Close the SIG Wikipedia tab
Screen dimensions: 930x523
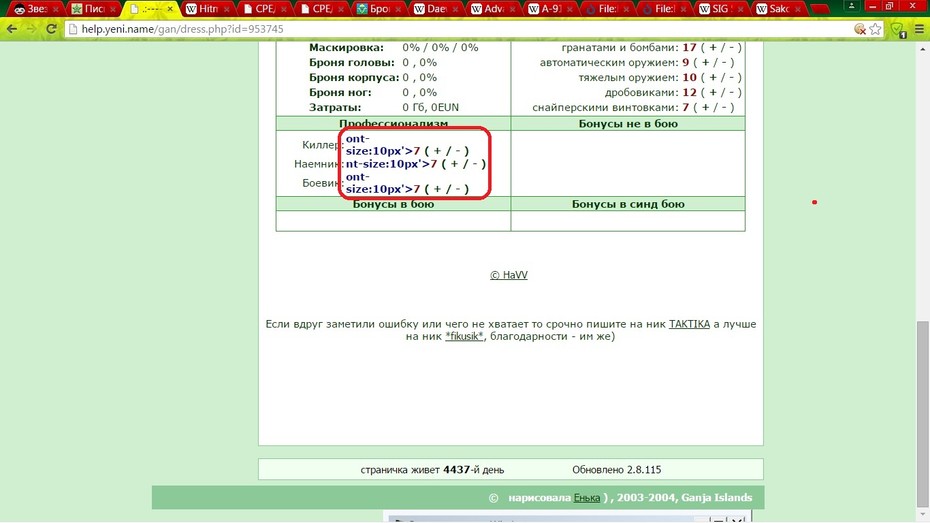[x=741, y=9]
